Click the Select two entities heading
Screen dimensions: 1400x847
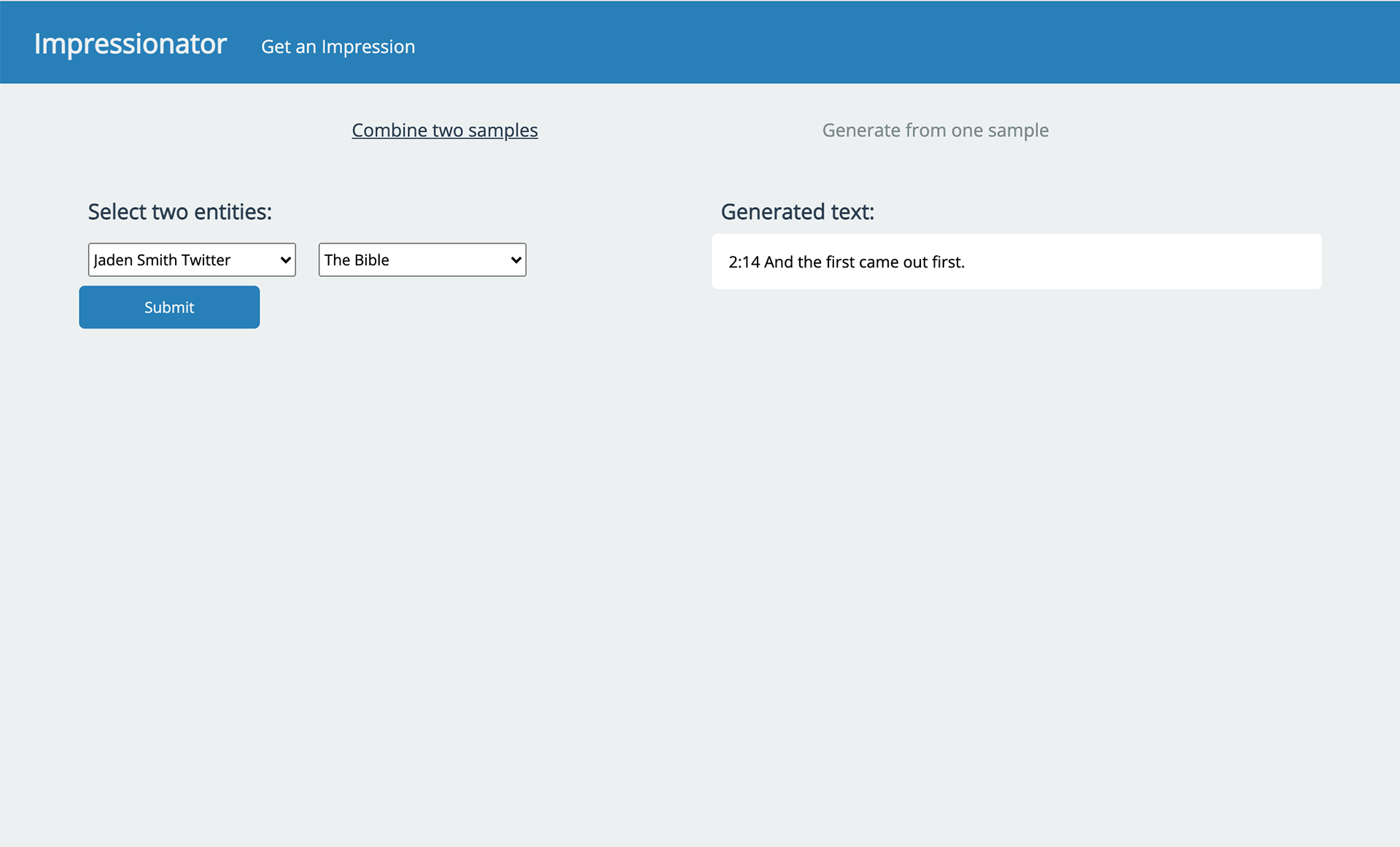click(179, 212)
